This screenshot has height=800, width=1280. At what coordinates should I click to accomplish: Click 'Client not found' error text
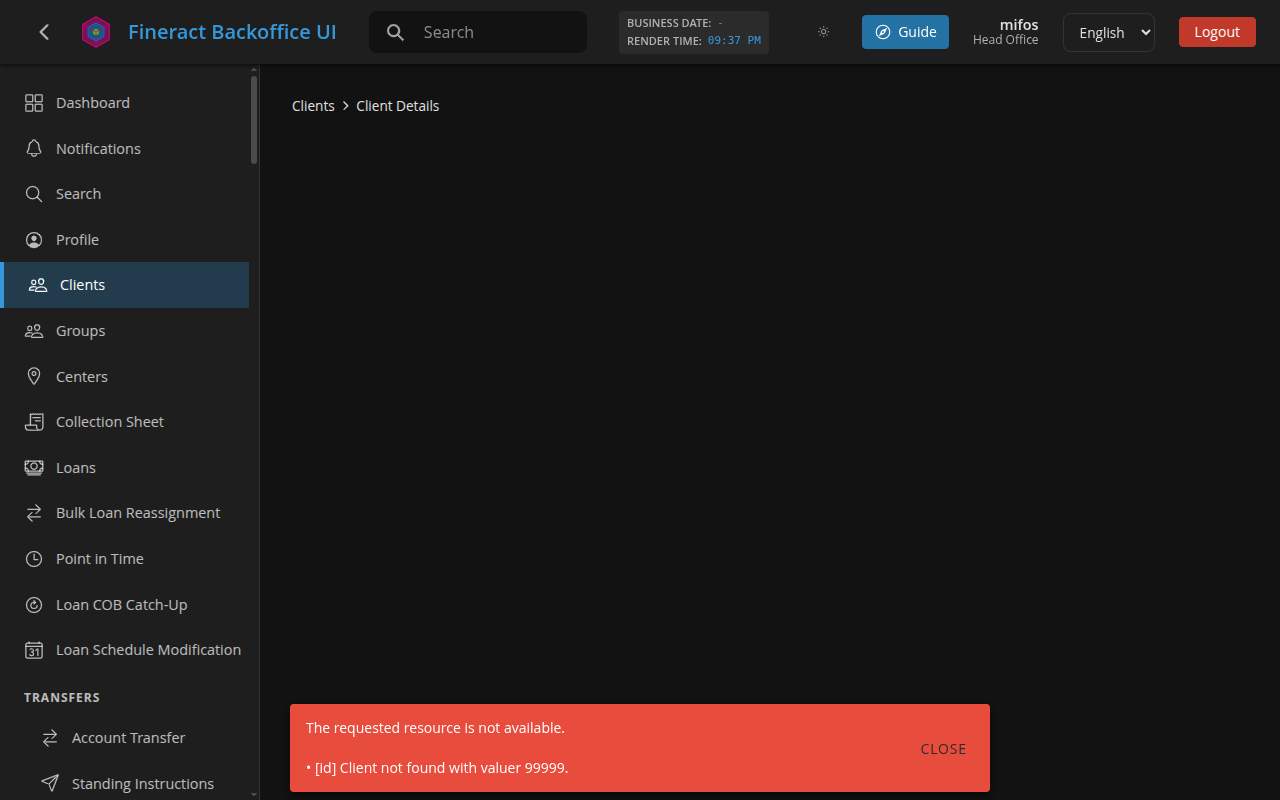pos(437,768)
